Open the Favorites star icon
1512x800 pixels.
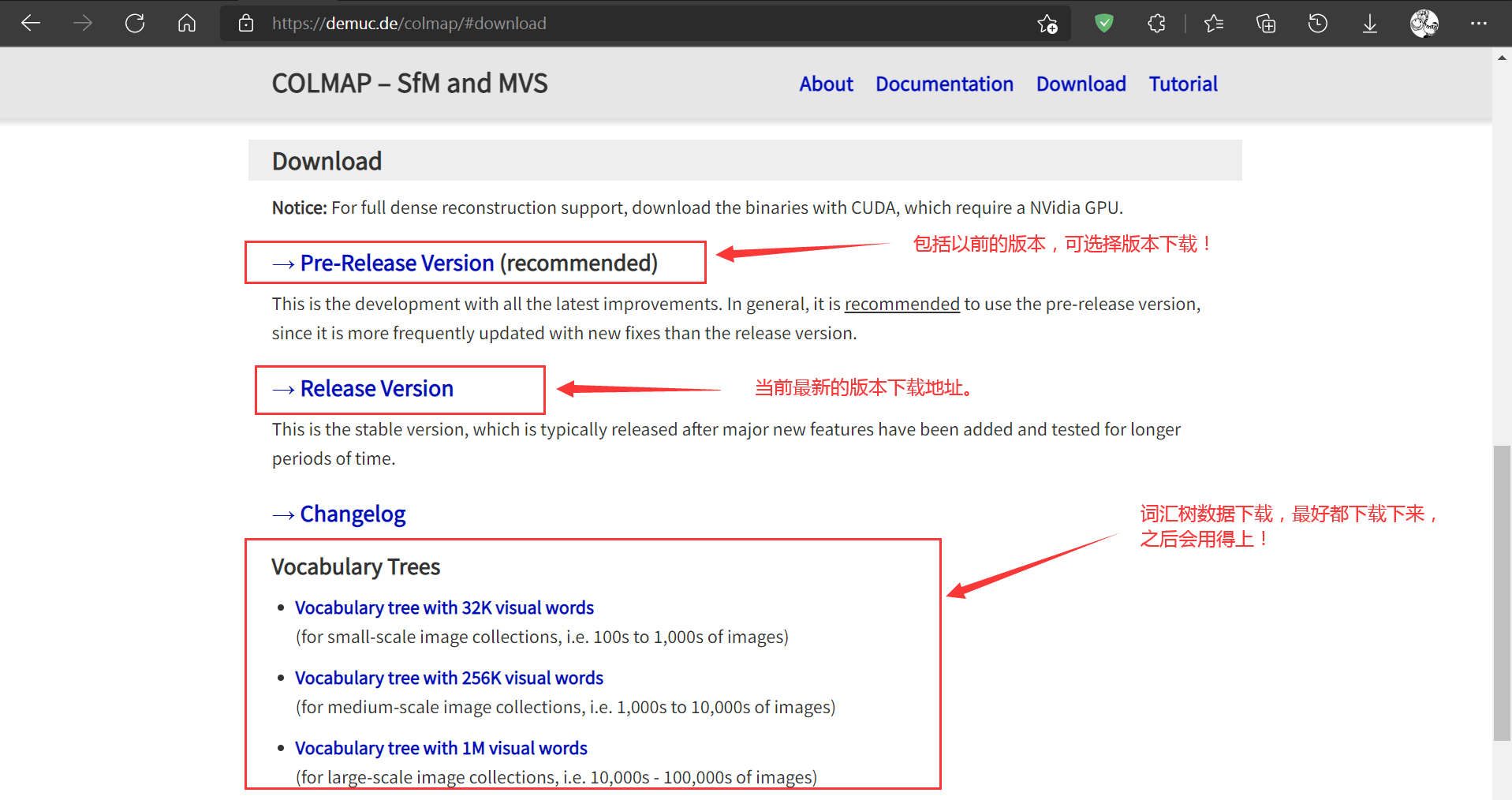[1213, 23]
